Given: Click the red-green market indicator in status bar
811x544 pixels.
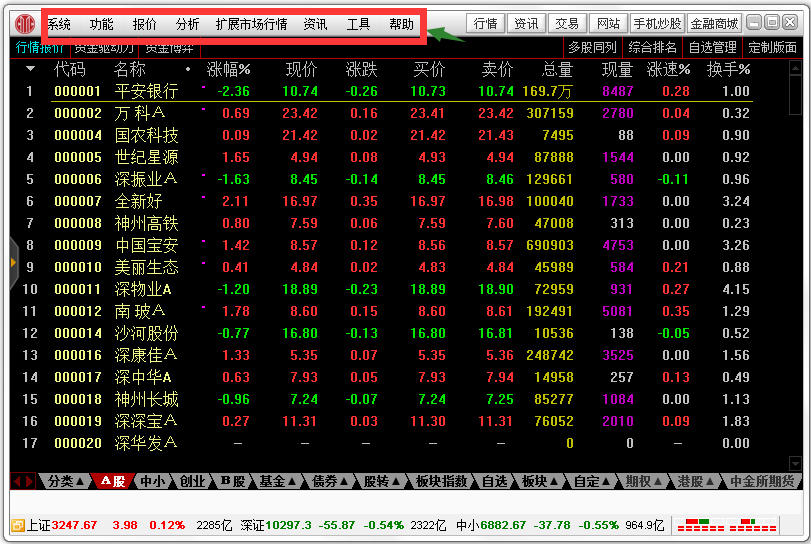Looking at the screenshot, I should [x=726, y=525].
